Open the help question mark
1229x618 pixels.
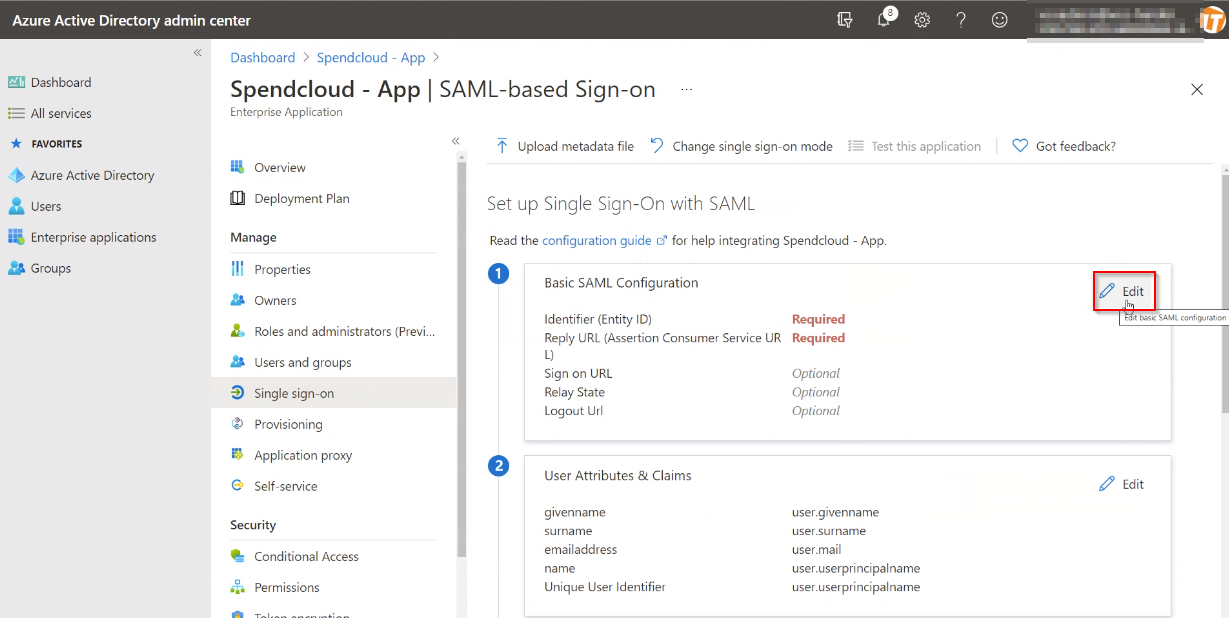961,20
